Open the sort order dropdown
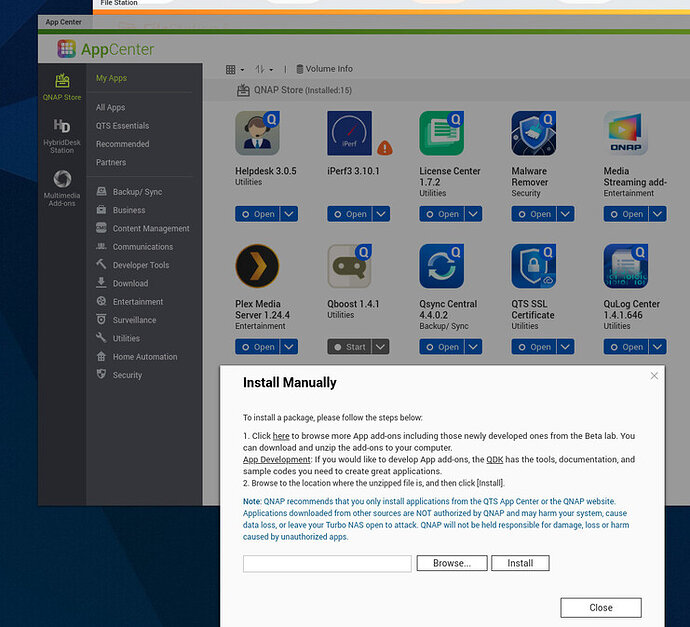The image size is (690, 627). [x=264, y=70]
